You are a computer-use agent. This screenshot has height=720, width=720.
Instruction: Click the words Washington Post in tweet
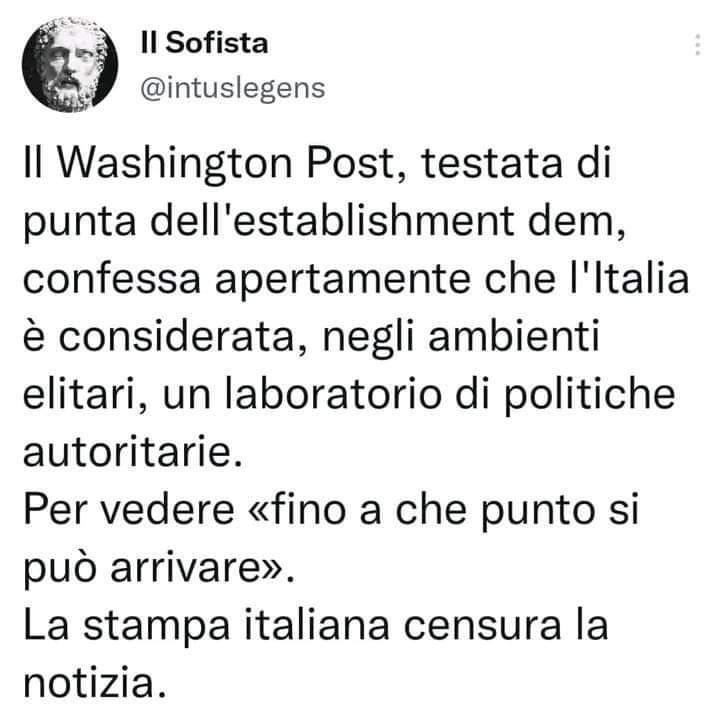click(225, 164)
